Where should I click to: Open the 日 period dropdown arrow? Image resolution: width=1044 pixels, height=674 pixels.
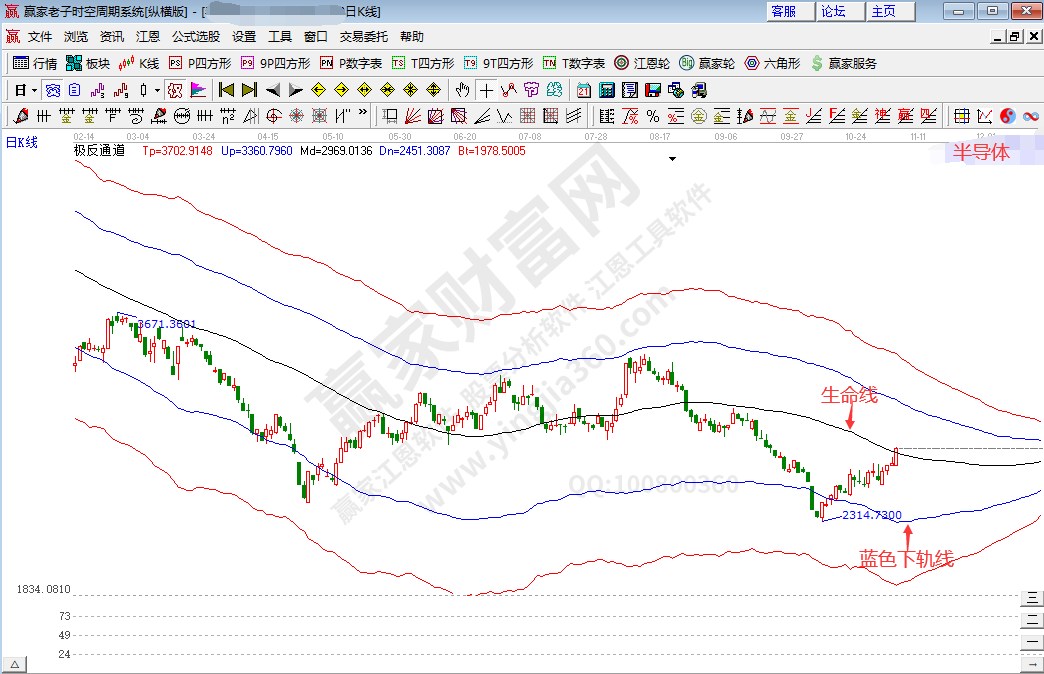[33, 89]
